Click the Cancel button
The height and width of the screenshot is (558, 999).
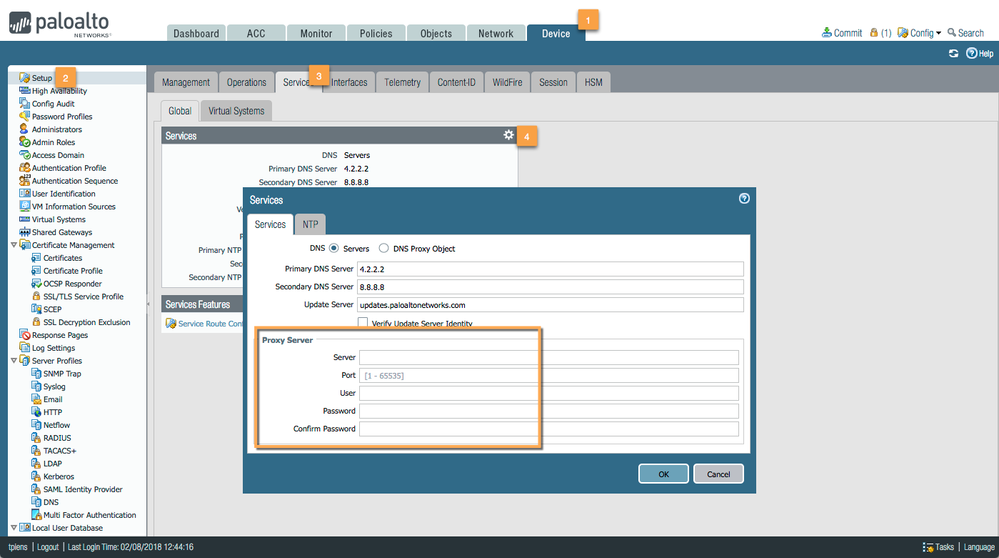click(718, 474)
